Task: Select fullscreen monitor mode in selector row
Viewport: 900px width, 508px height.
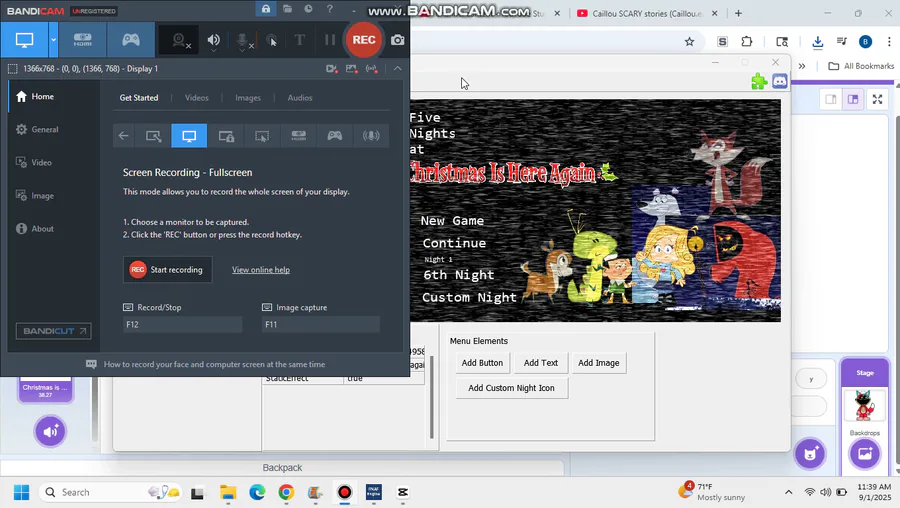Action: pyautogui.click(x=189, y=136)
